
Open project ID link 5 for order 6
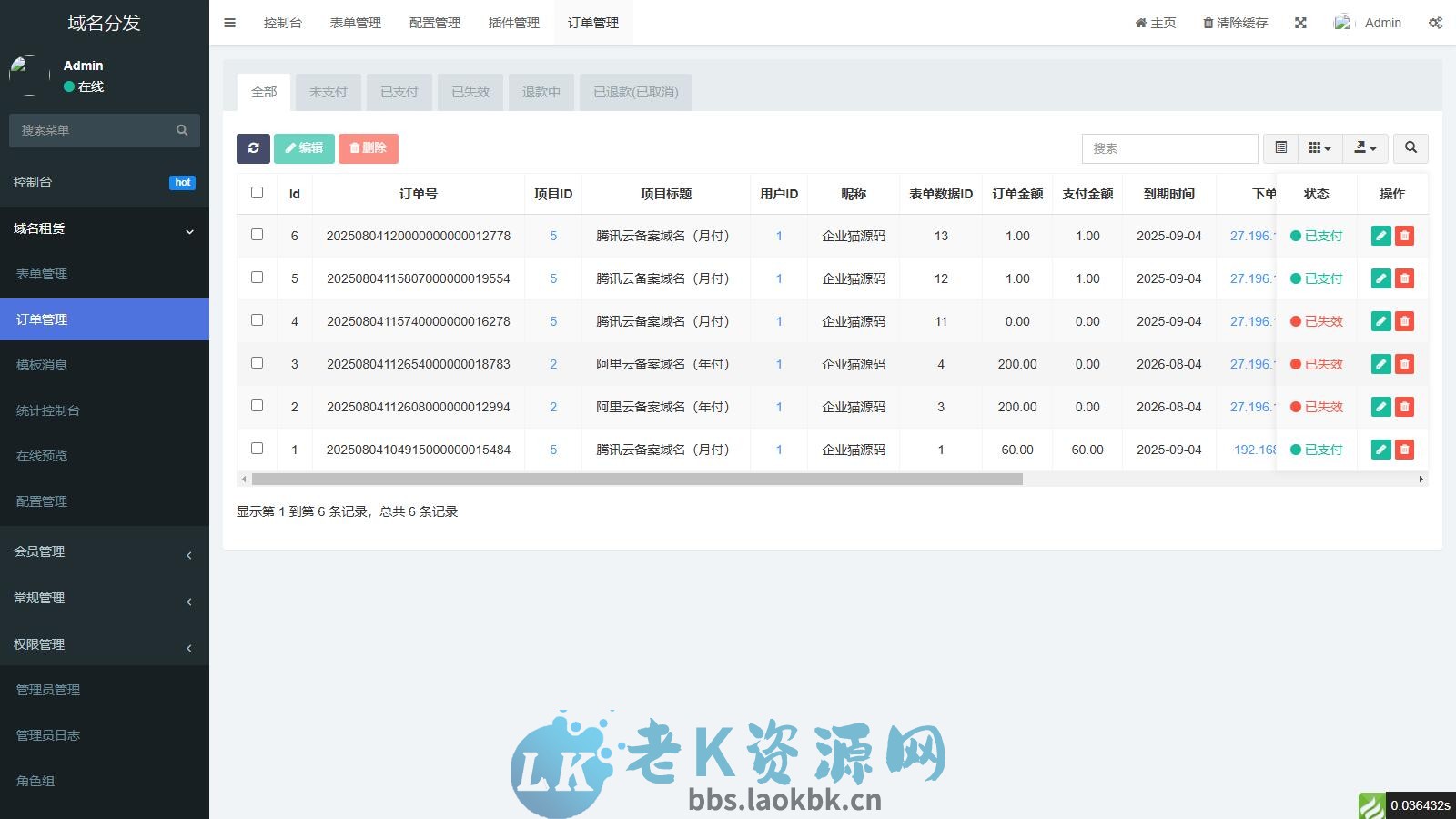pyautogui.click(x=553, y=236)
